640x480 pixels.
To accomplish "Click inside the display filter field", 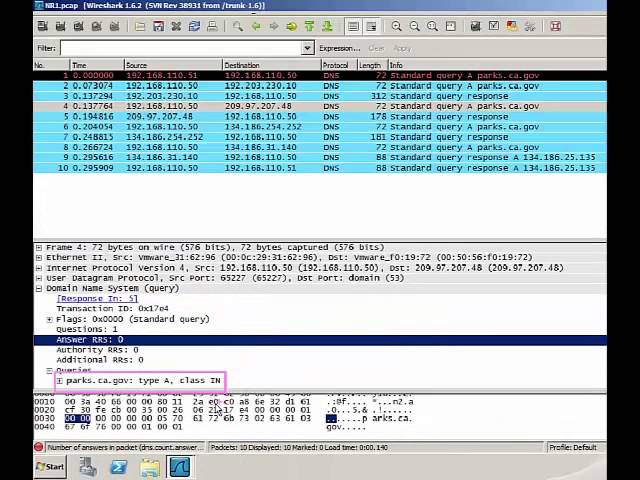I will (180, 48).
